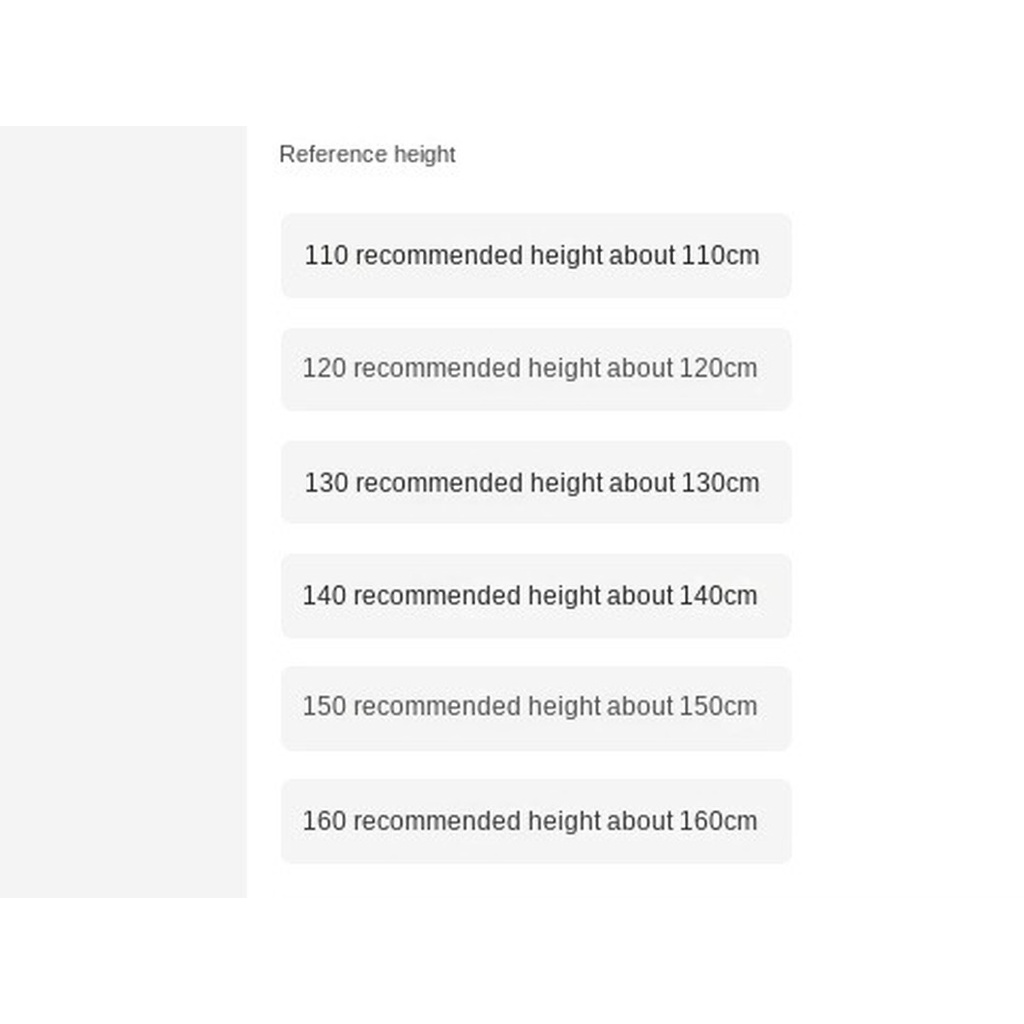This screenshot has height=1024, width=1024.
Task: Click the Reference height label
Action: (367, 155)
